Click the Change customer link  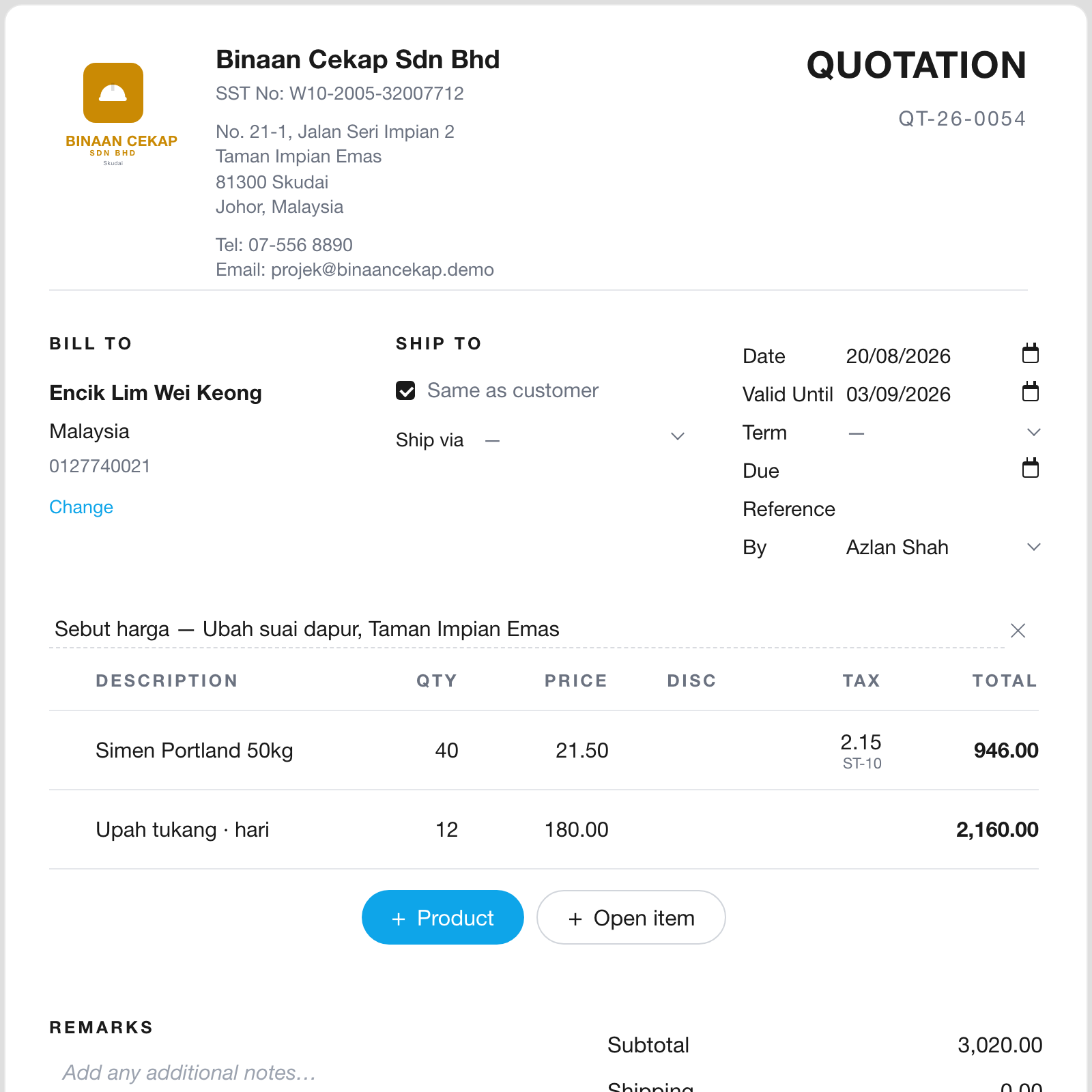click(81, 507)
